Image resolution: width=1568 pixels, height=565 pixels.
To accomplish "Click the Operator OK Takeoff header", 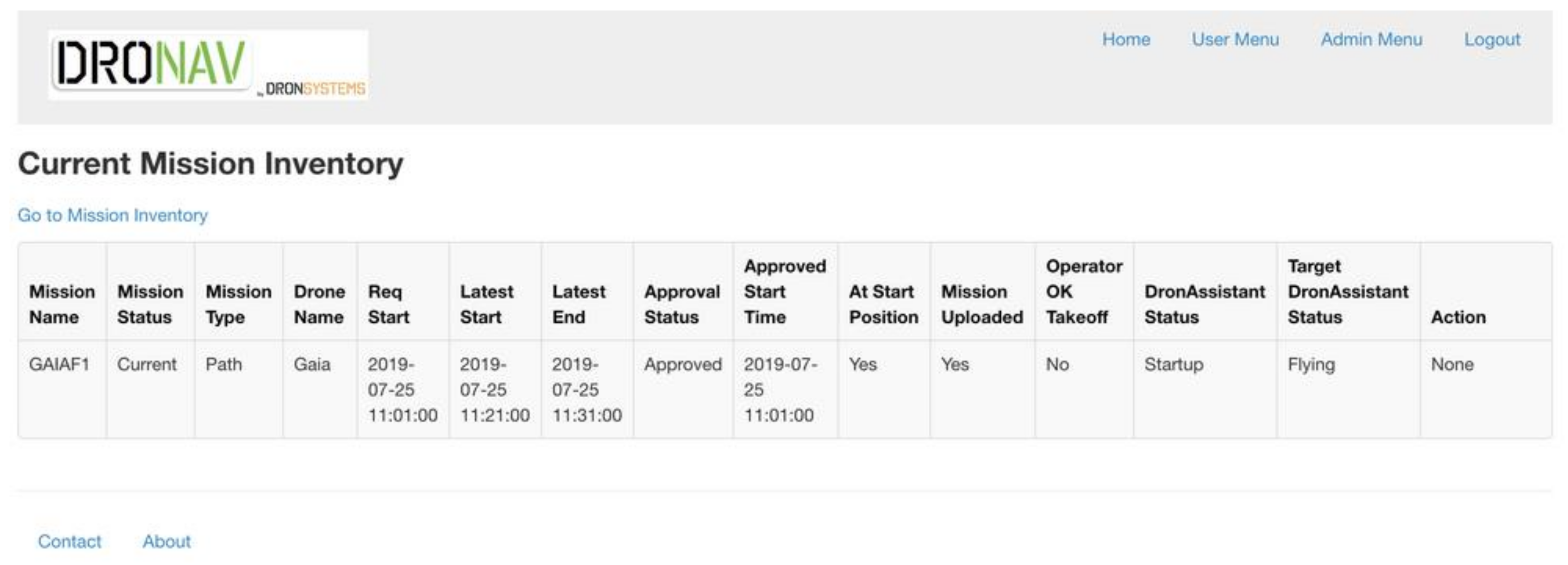I will (x=1084, y=291).
